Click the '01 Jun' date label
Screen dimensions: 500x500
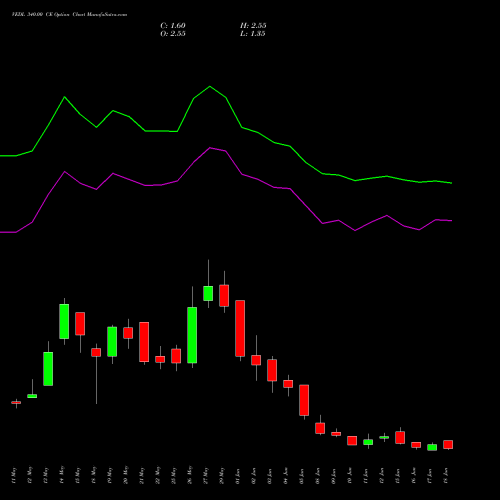[x=238, y=476]
